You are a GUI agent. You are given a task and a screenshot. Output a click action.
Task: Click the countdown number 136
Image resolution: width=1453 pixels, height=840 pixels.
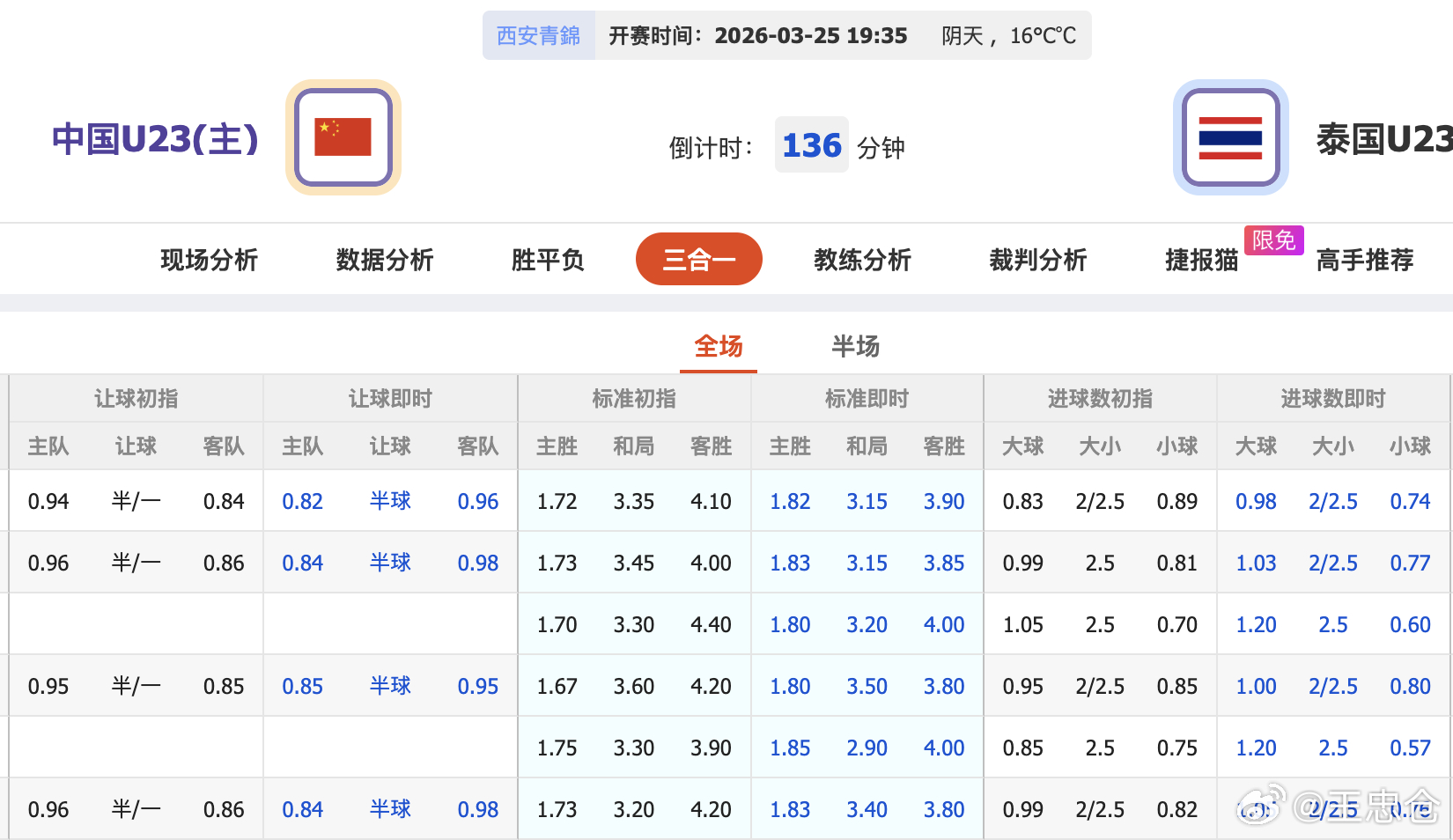(811, 145)
